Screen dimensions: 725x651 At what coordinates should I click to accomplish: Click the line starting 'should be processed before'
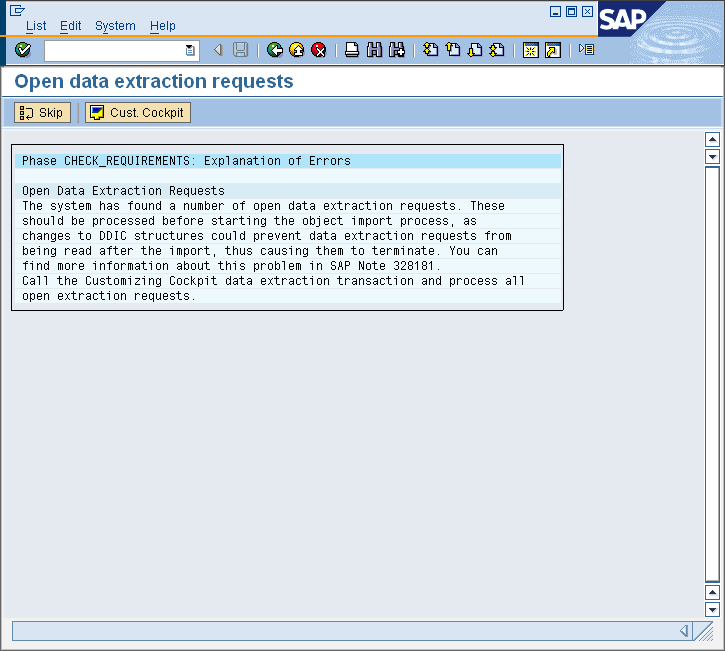click(288, 221)
